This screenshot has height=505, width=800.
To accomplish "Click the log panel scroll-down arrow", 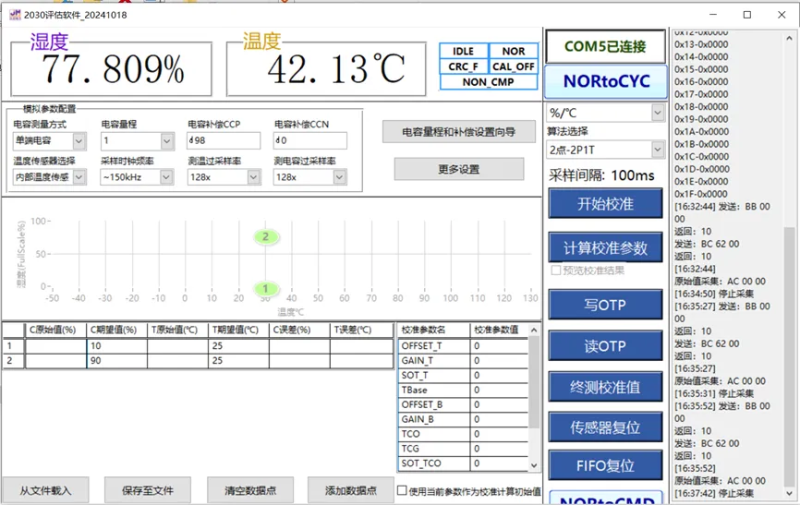I will click(x=789, y=493).
